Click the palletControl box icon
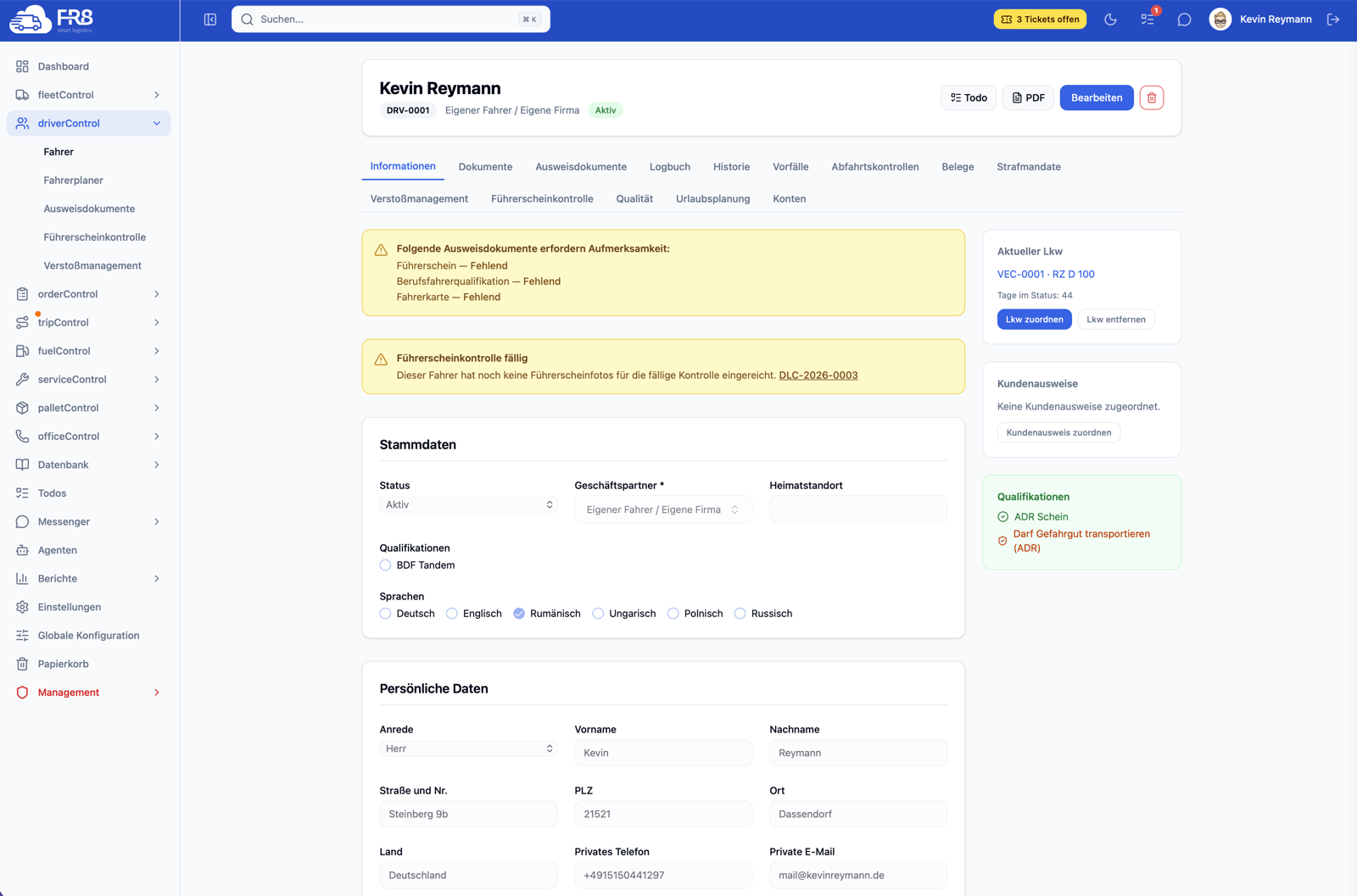The image size is (1357, 896). (x=22, y=408)
